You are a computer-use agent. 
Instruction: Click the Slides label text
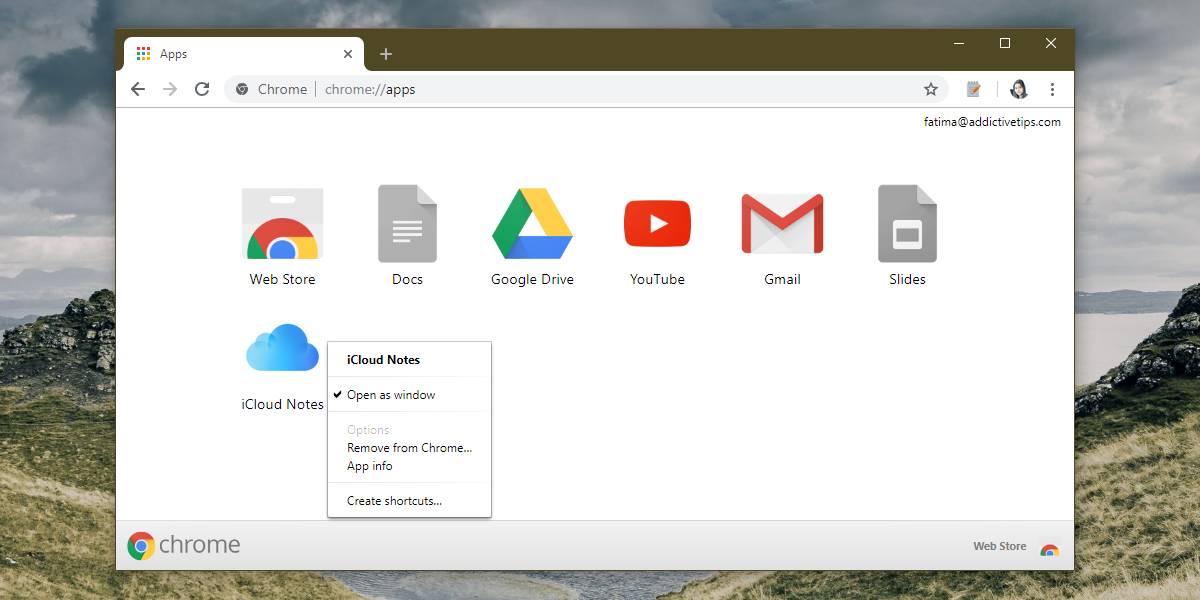(907, 279)
